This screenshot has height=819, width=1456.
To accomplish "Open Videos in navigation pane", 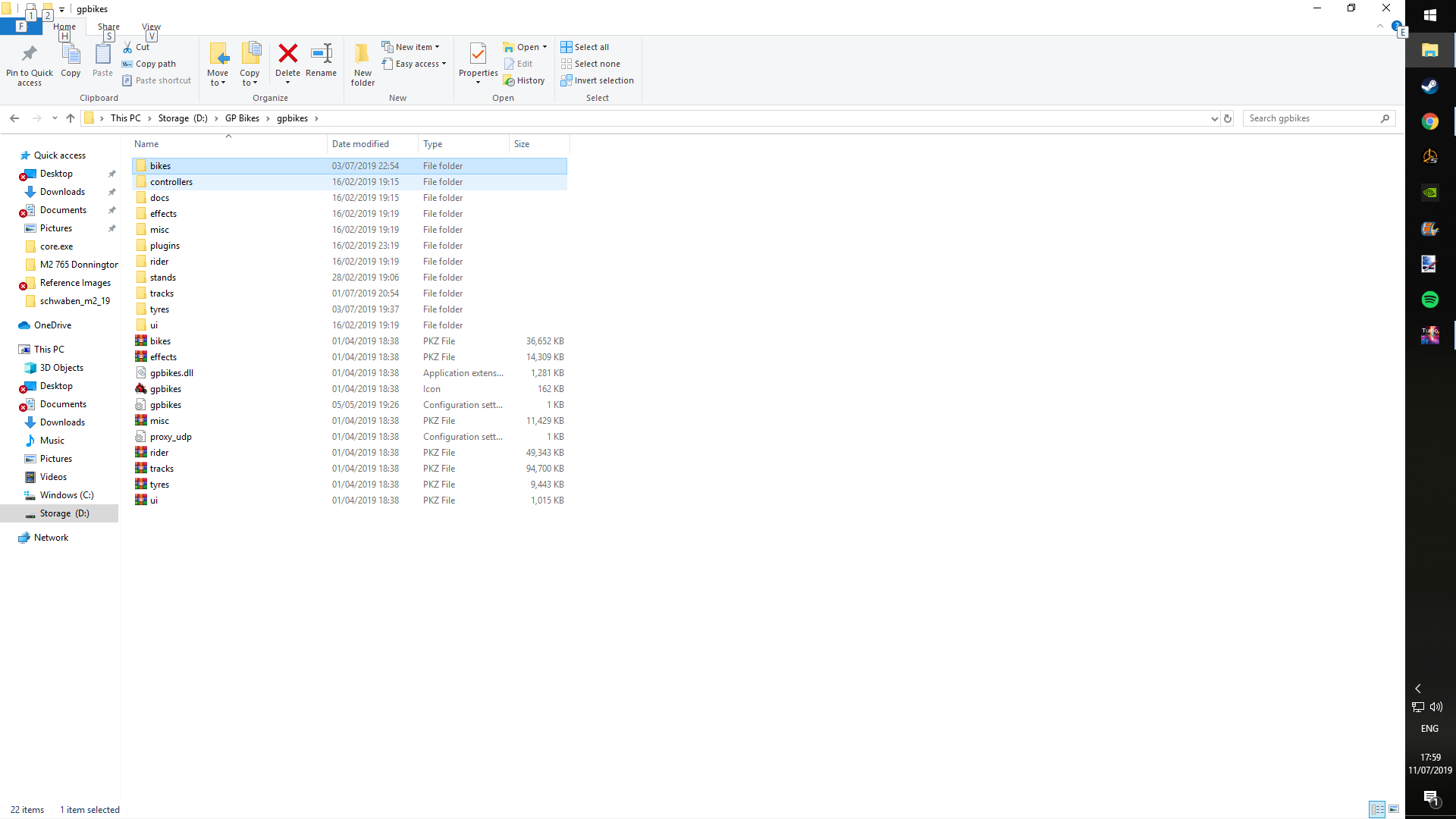I will click(53, 477).
